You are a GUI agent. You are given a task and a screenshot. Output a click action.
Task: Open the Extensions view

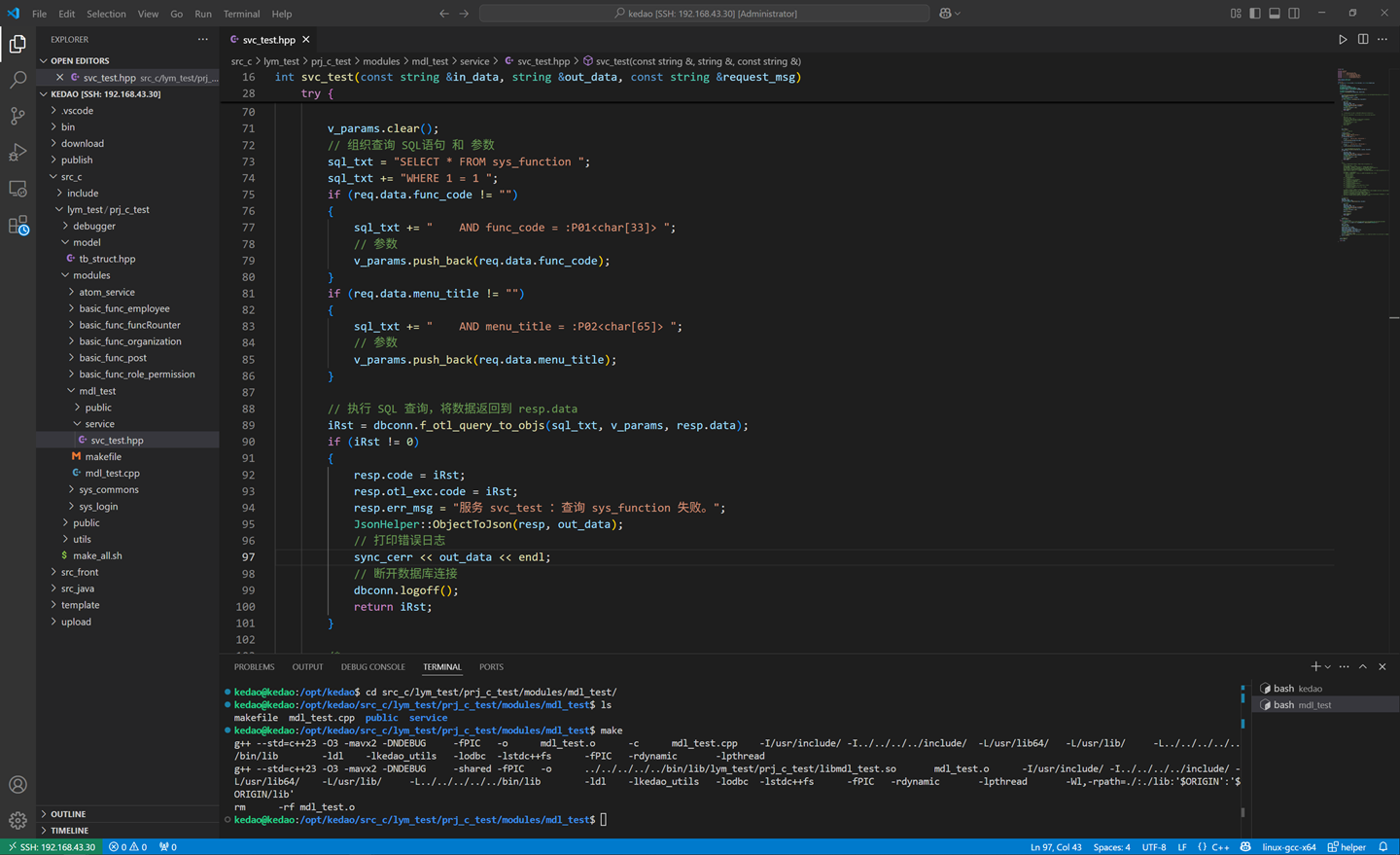(x=17, y=225)
